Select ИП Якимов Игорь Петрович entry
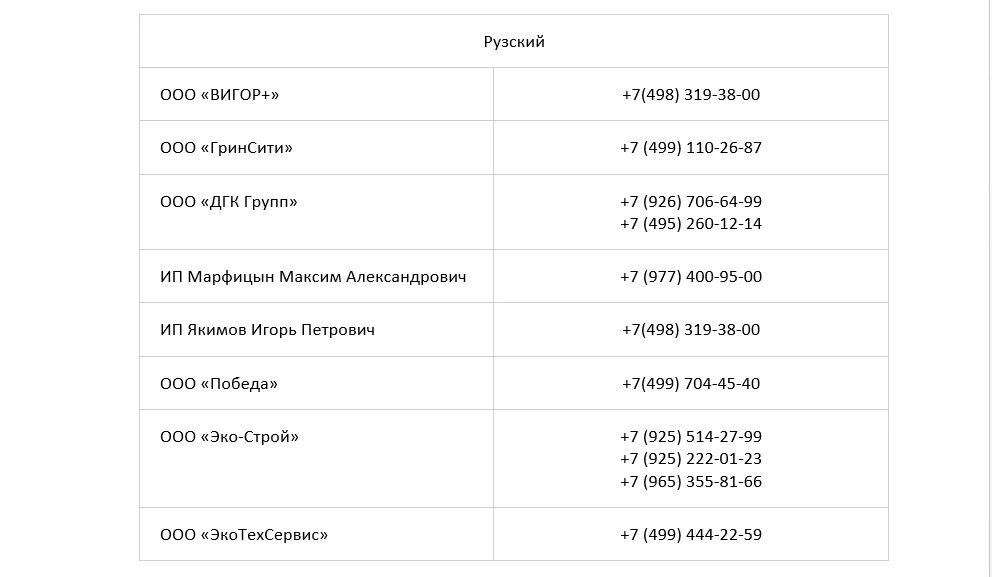Viewport: 992px width, 577px height. (x=267, y=330)
